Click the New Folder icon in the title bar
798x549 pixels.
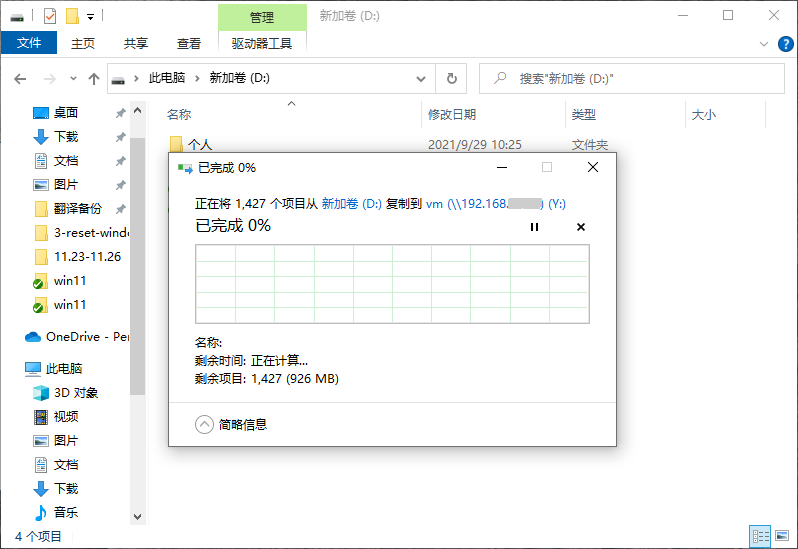[71, 16]
